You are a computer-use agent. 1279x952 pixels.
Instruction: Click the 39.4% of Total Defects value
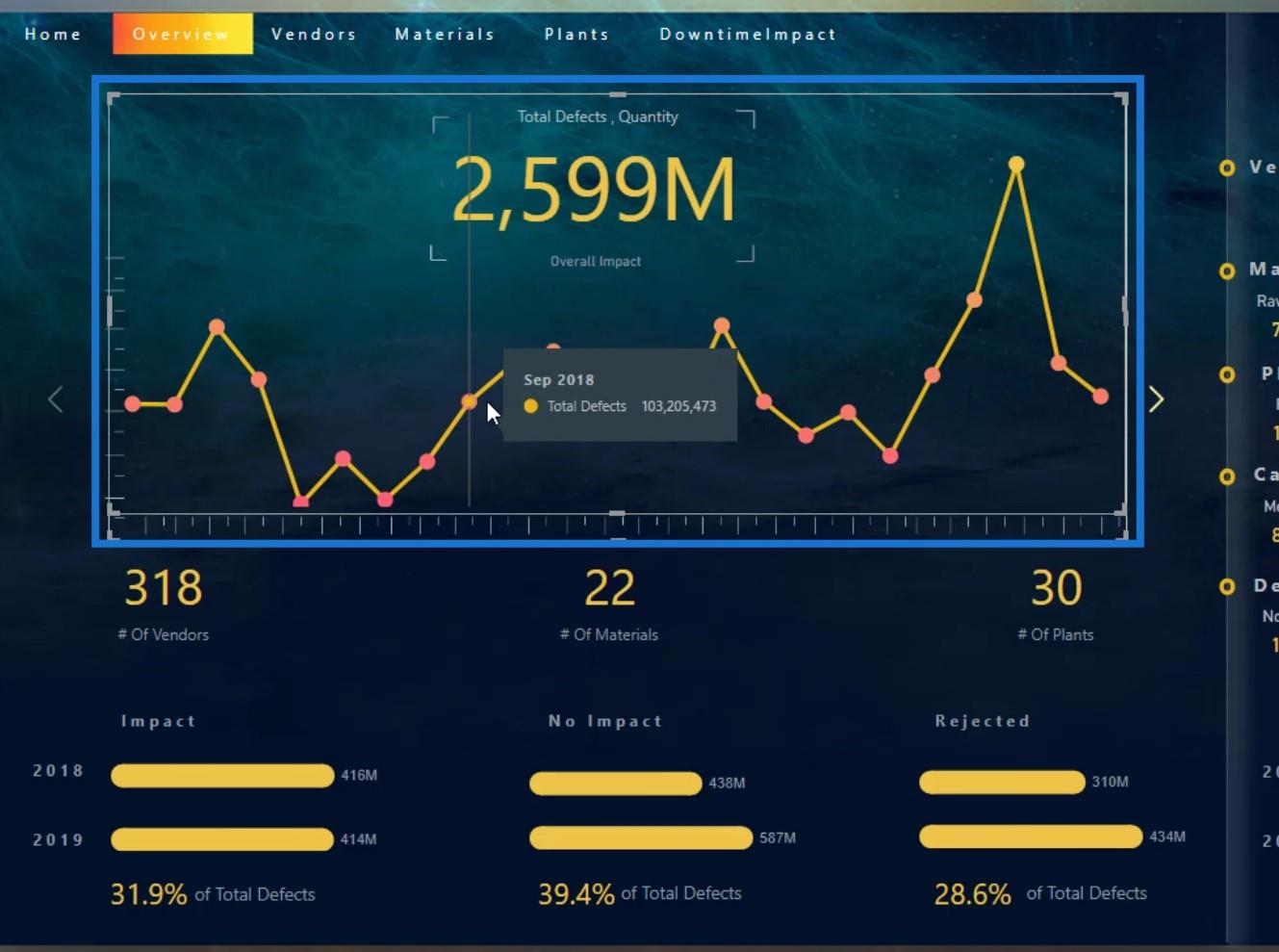tap(576, 894)
